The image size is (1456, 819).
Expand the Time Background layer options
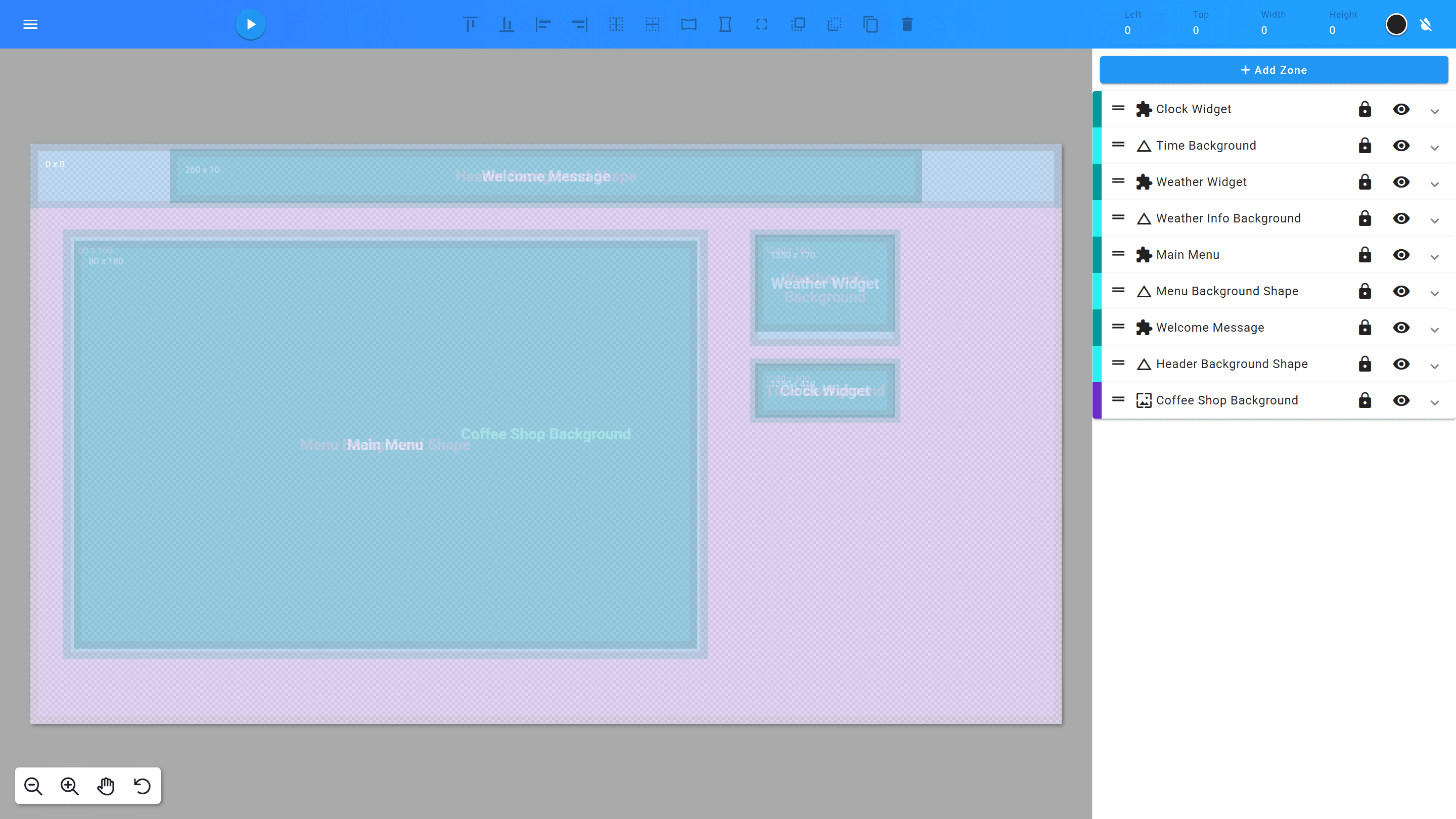click(x=1435, y=148)
